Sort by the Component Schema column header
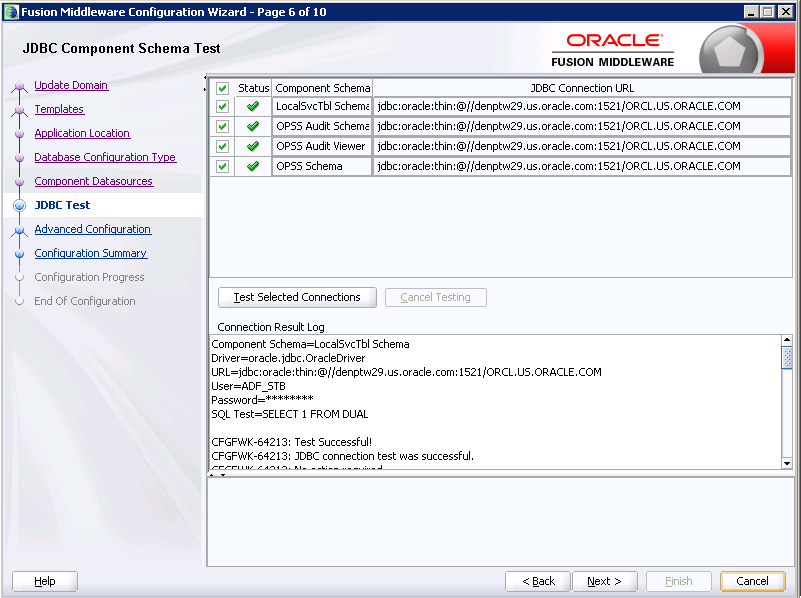 tap(322, 88)
